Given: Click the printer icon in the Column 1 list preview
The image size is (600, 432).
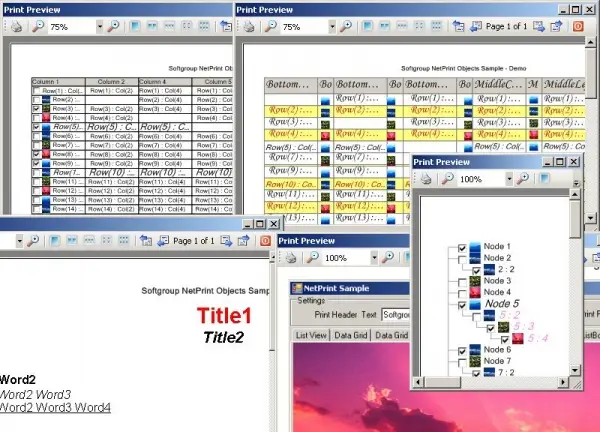Looking at the screenshot, I should pyautogui.click(x=16, y=26).
